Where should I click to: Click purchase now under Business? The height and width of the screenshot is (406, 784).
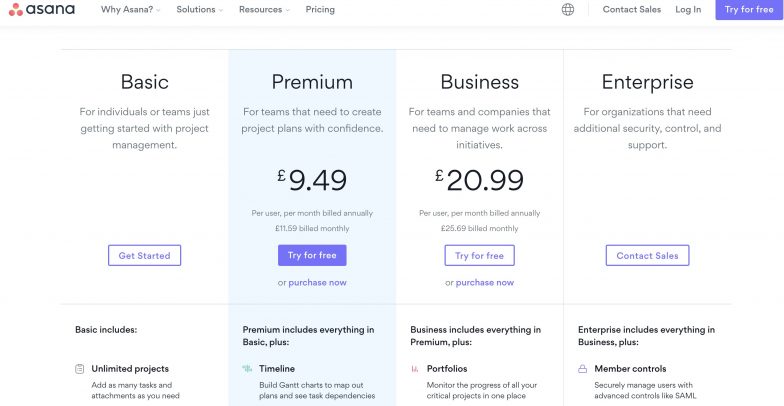485,282
